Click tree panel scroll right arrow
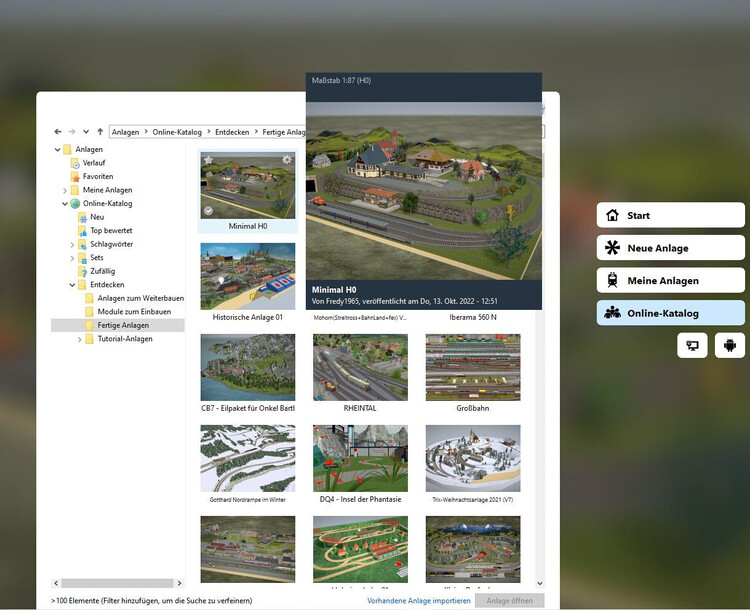This screenshot has height=610, width=750. tap(179, 583)
